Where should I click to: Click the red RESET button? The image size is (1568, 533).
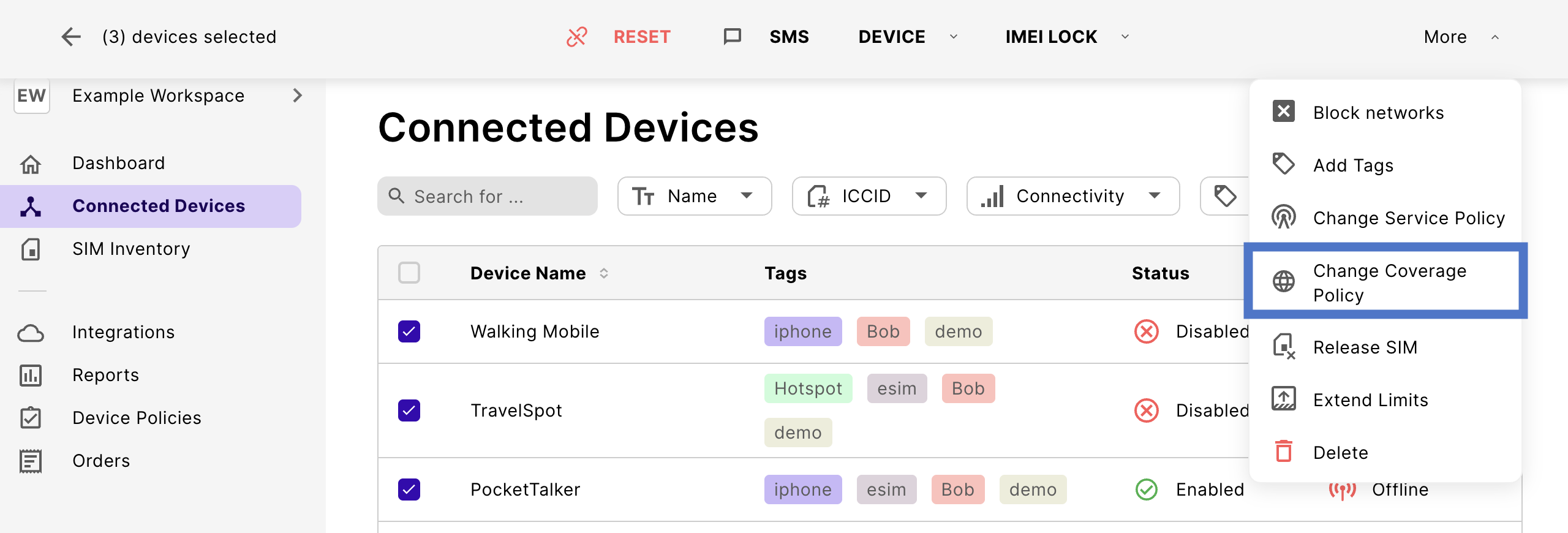[642, 37]
